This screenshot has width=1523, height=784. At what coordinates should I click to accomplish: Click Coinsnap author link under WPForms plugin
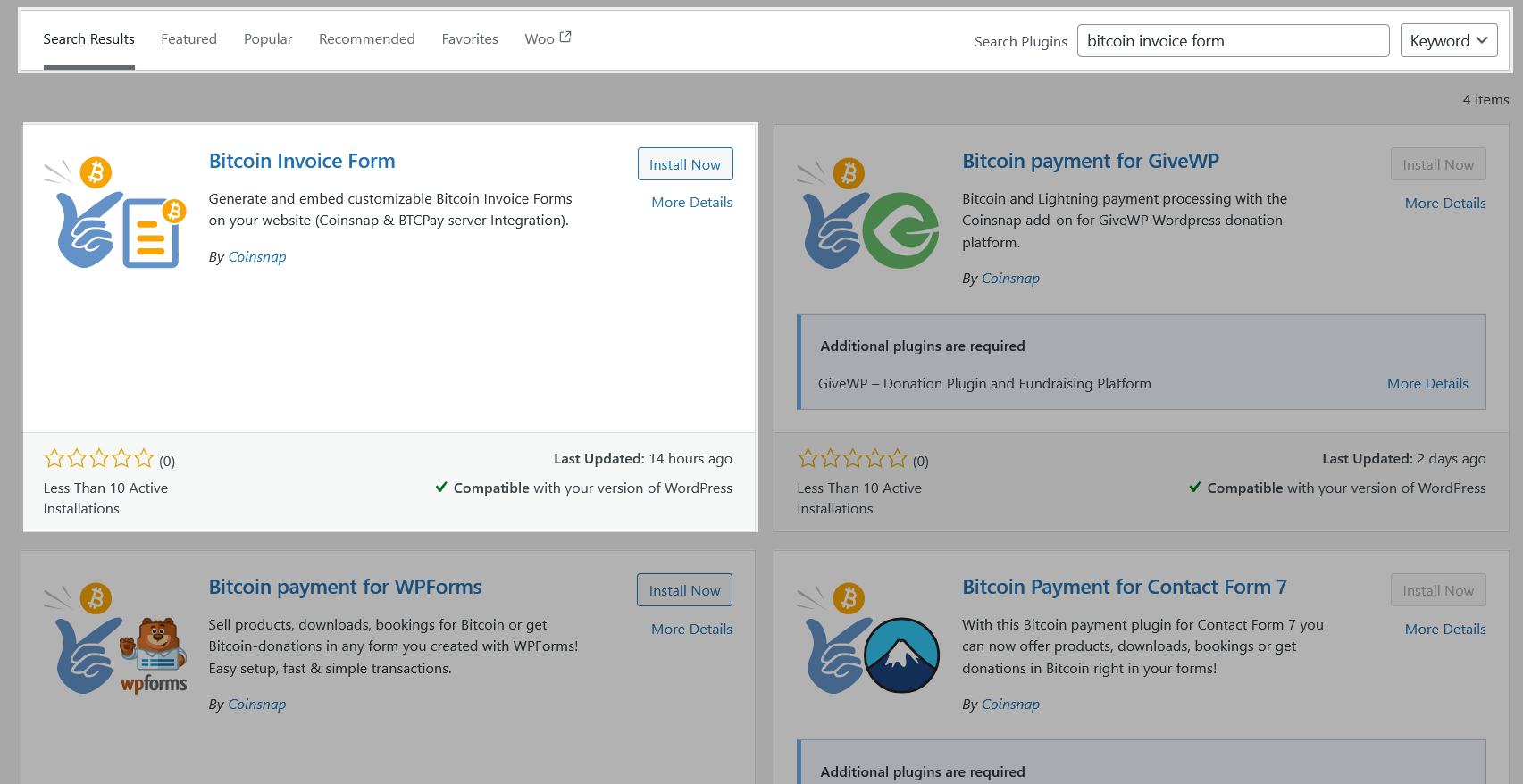257,705
